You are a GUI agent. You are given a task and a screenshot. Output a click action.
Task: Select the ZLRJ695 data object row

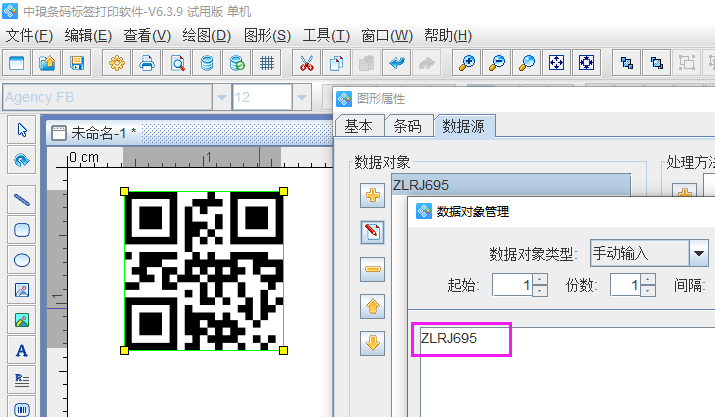511,185
